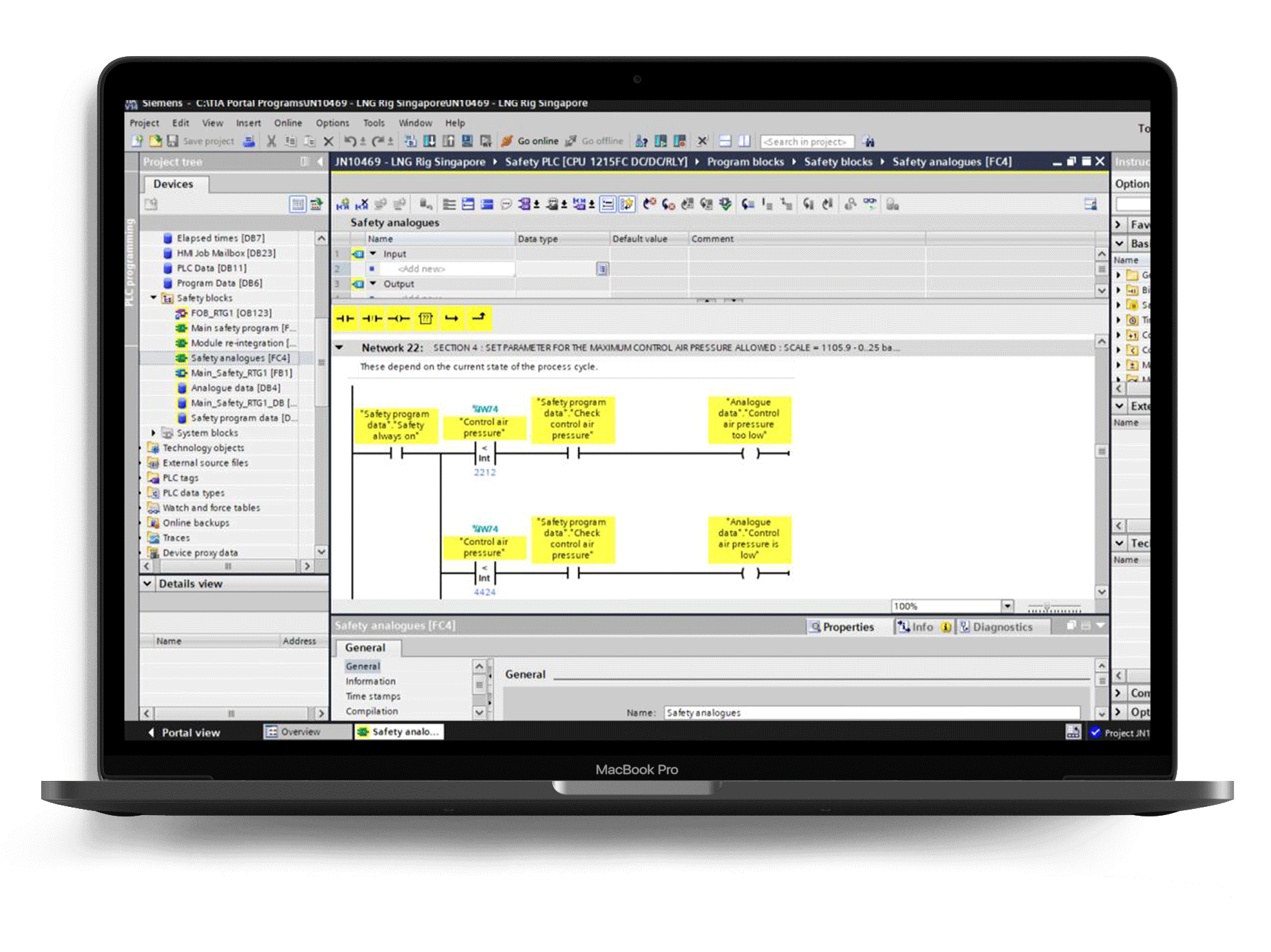
Task: Collapse the Details view panel
Action: (x=147, y=584)
